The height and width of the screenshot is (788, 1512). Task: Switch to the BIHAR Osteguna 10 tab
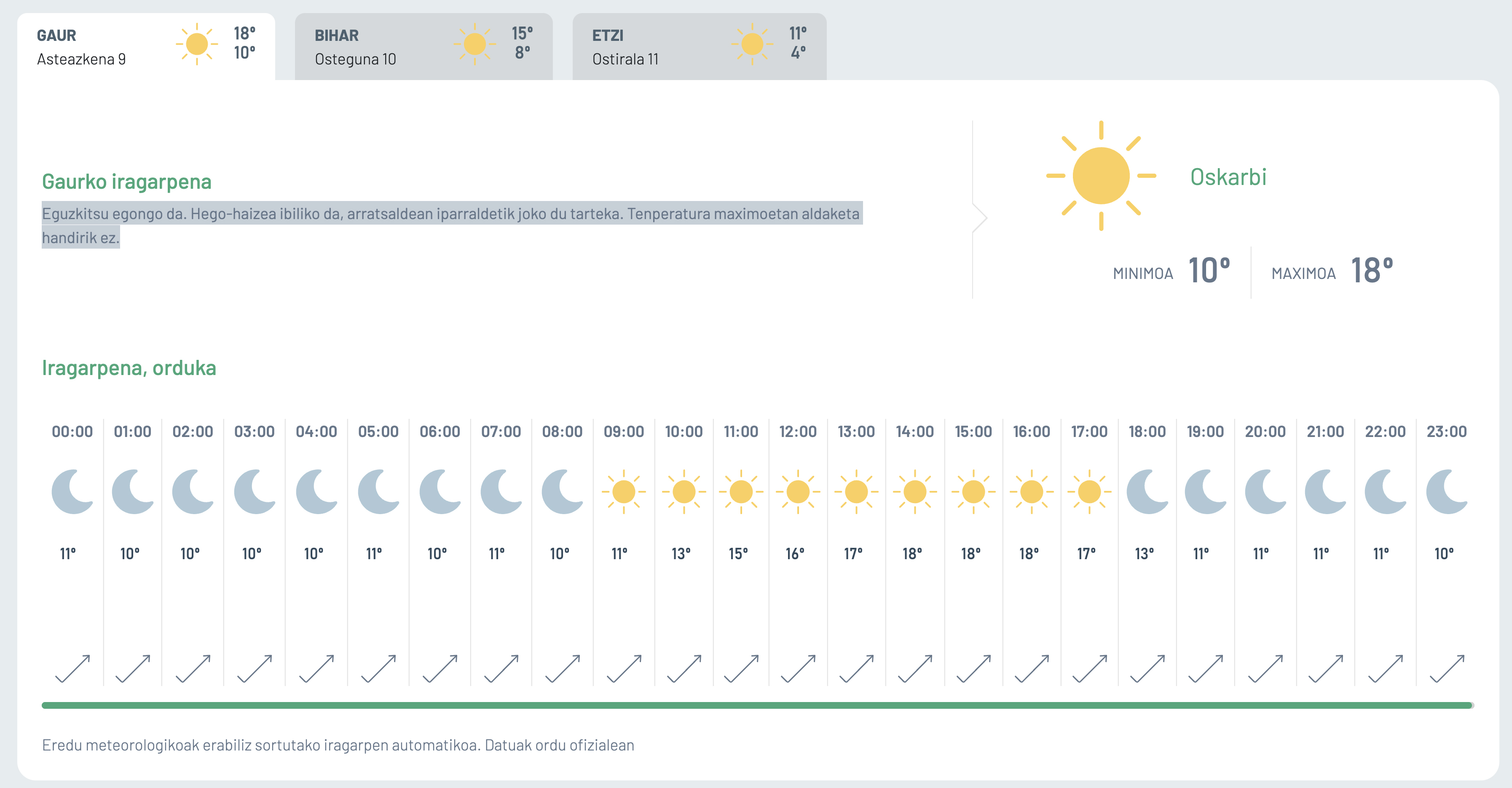[x=424, y=46]
